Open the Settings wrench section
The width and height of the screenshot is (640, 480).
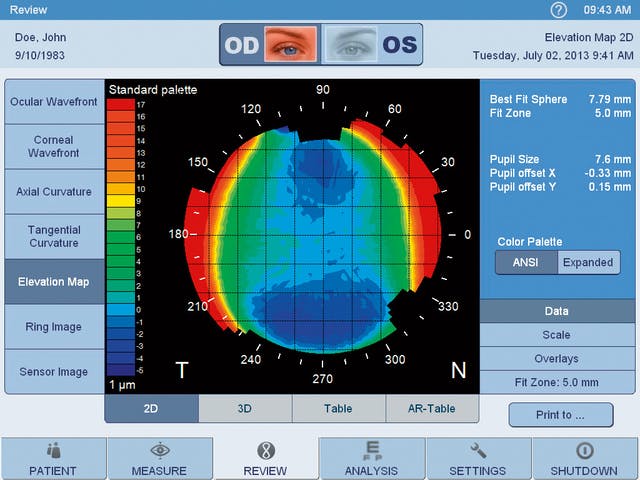[x=477, y=460]
